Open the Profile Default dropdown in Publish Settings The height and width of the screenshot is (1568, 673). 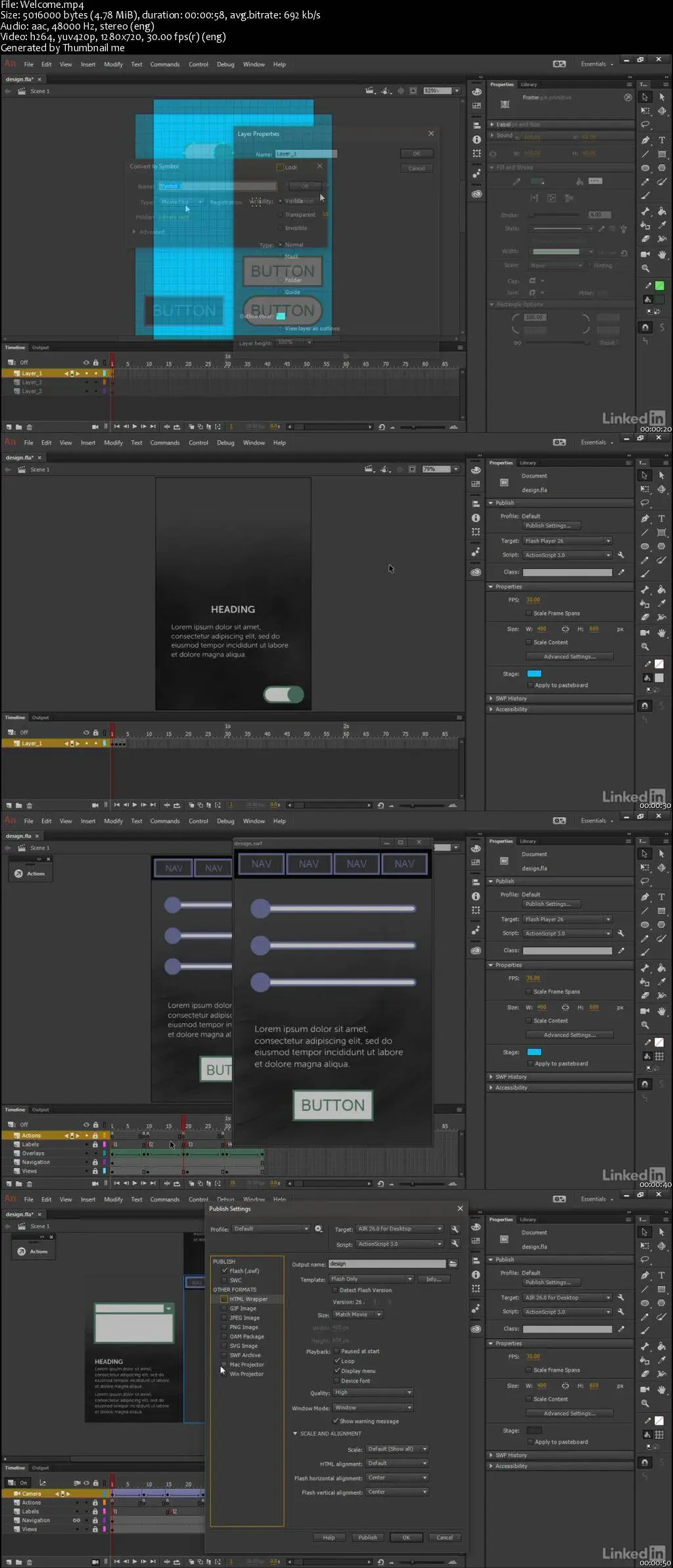tap(271, 1229)
